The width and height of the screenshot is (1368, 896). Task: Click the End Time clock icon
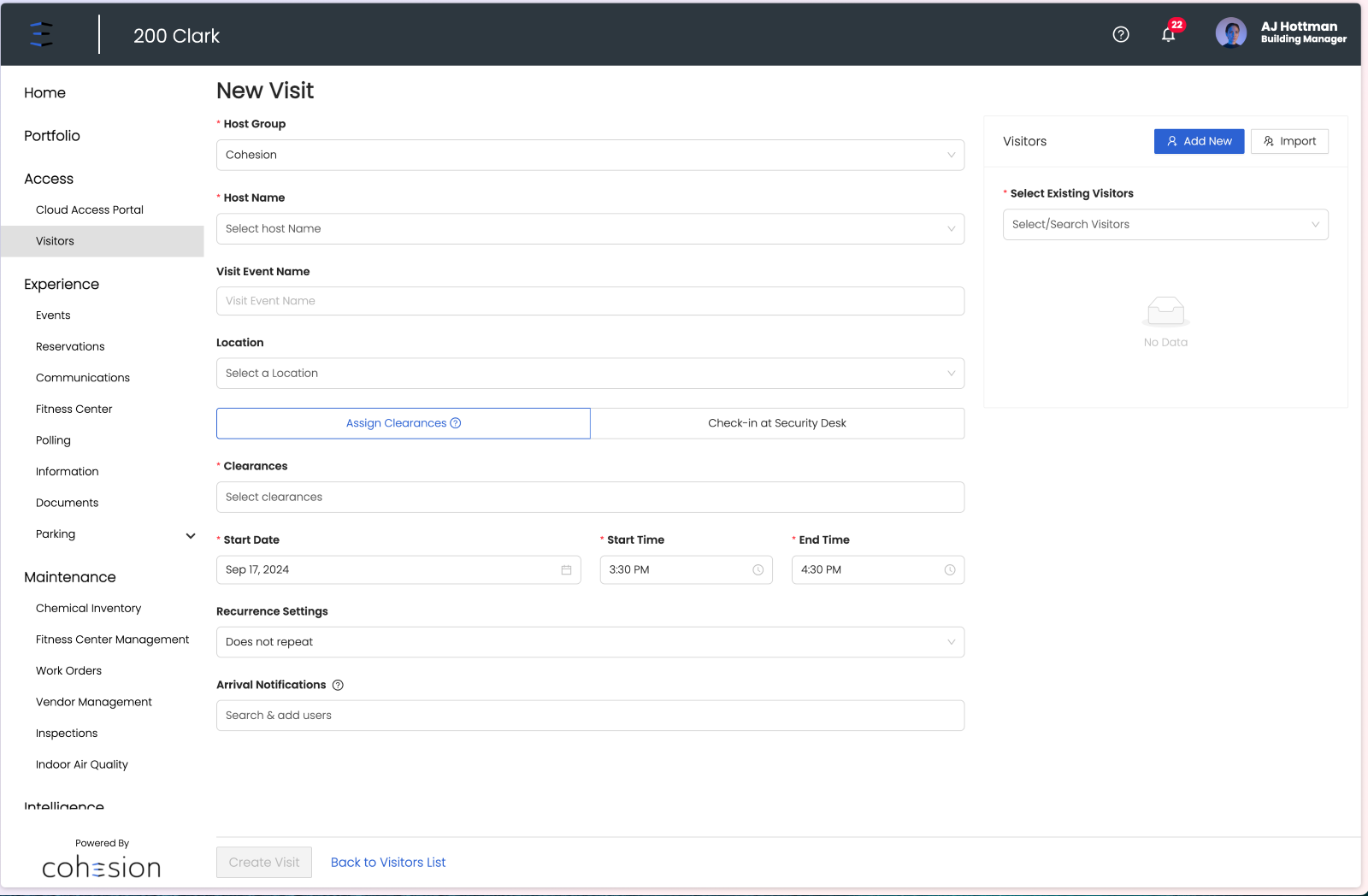coord(950,570)
